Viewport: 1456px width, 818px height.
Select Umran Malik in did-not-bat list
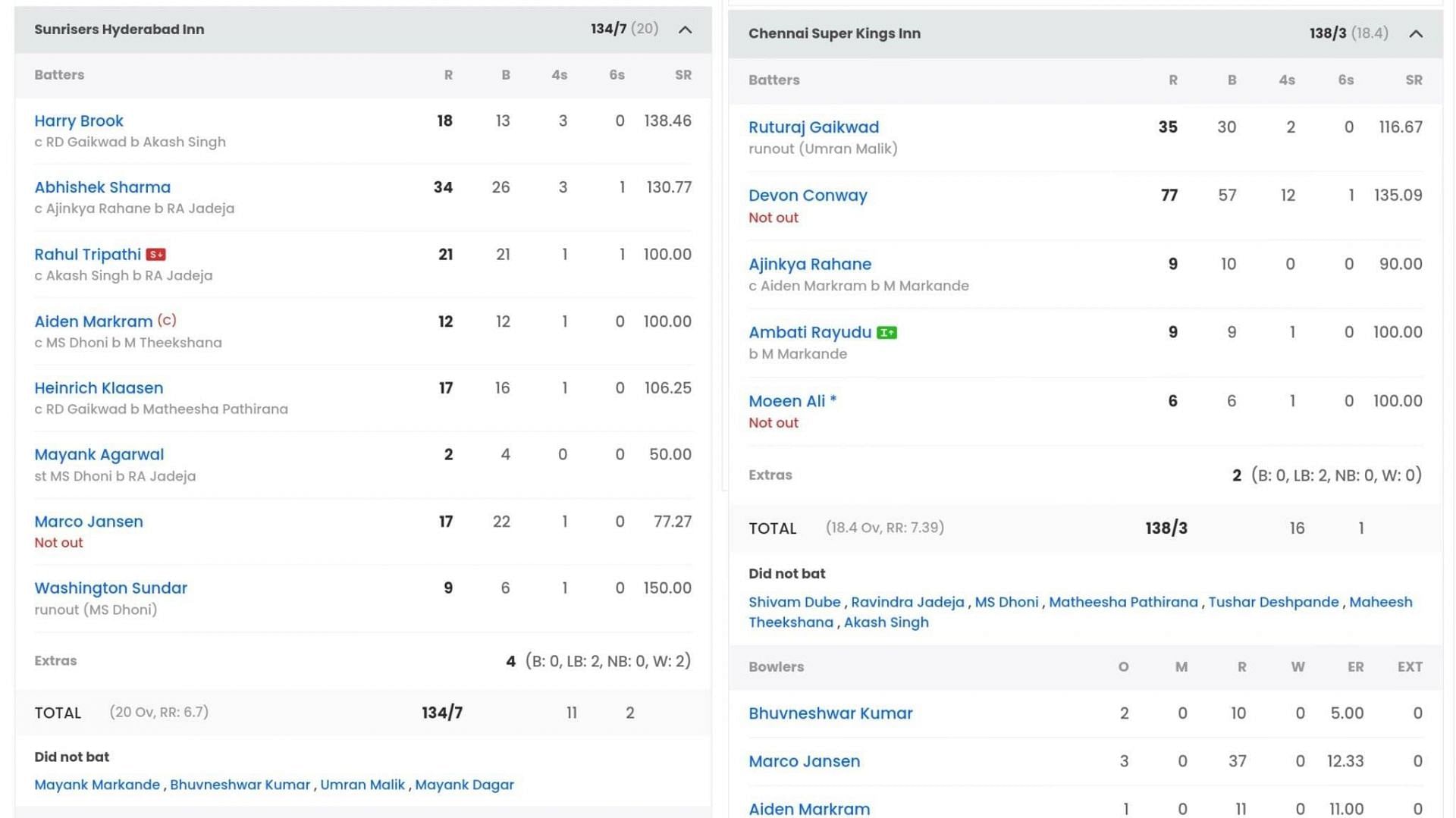coord(362,785)
